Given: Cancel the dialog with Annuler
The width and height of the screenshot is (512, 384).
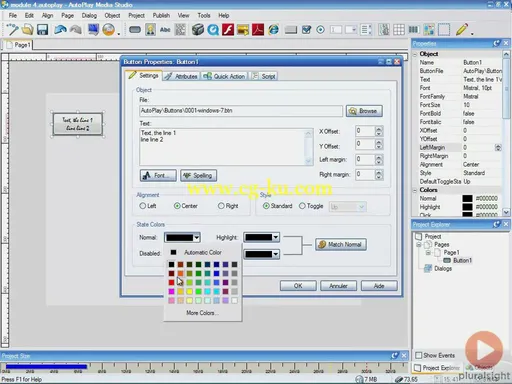Looking at the screenshot, I should [x=338, y=286].
